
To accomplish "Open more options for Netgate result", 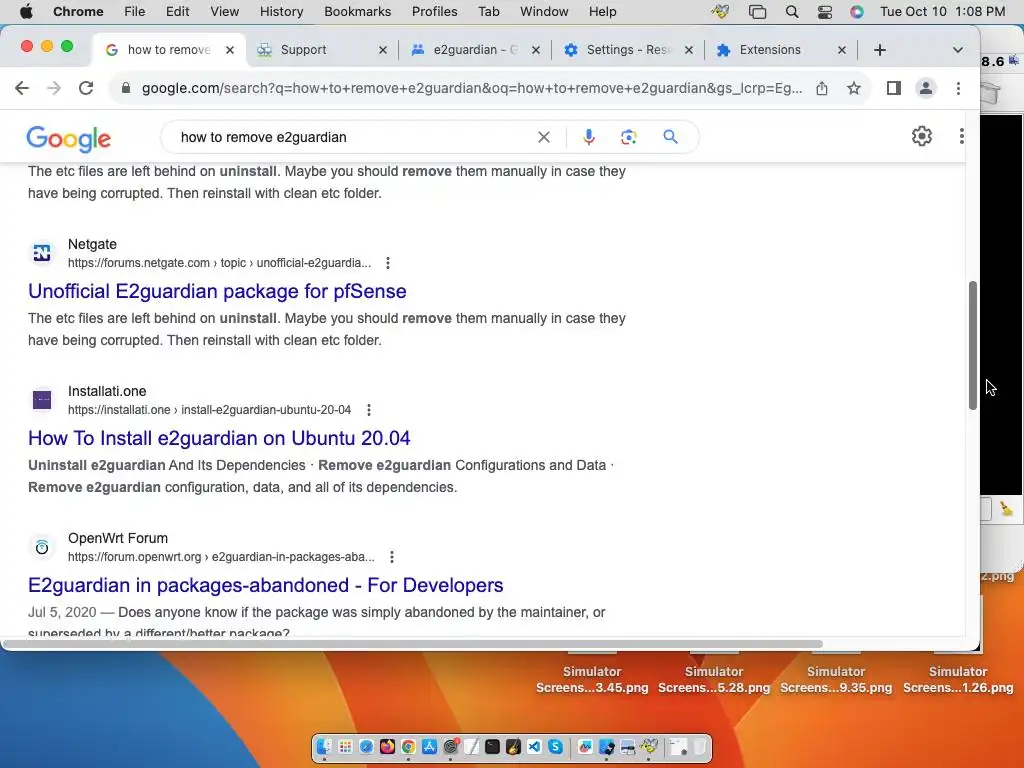I will [x=388, y=263].
